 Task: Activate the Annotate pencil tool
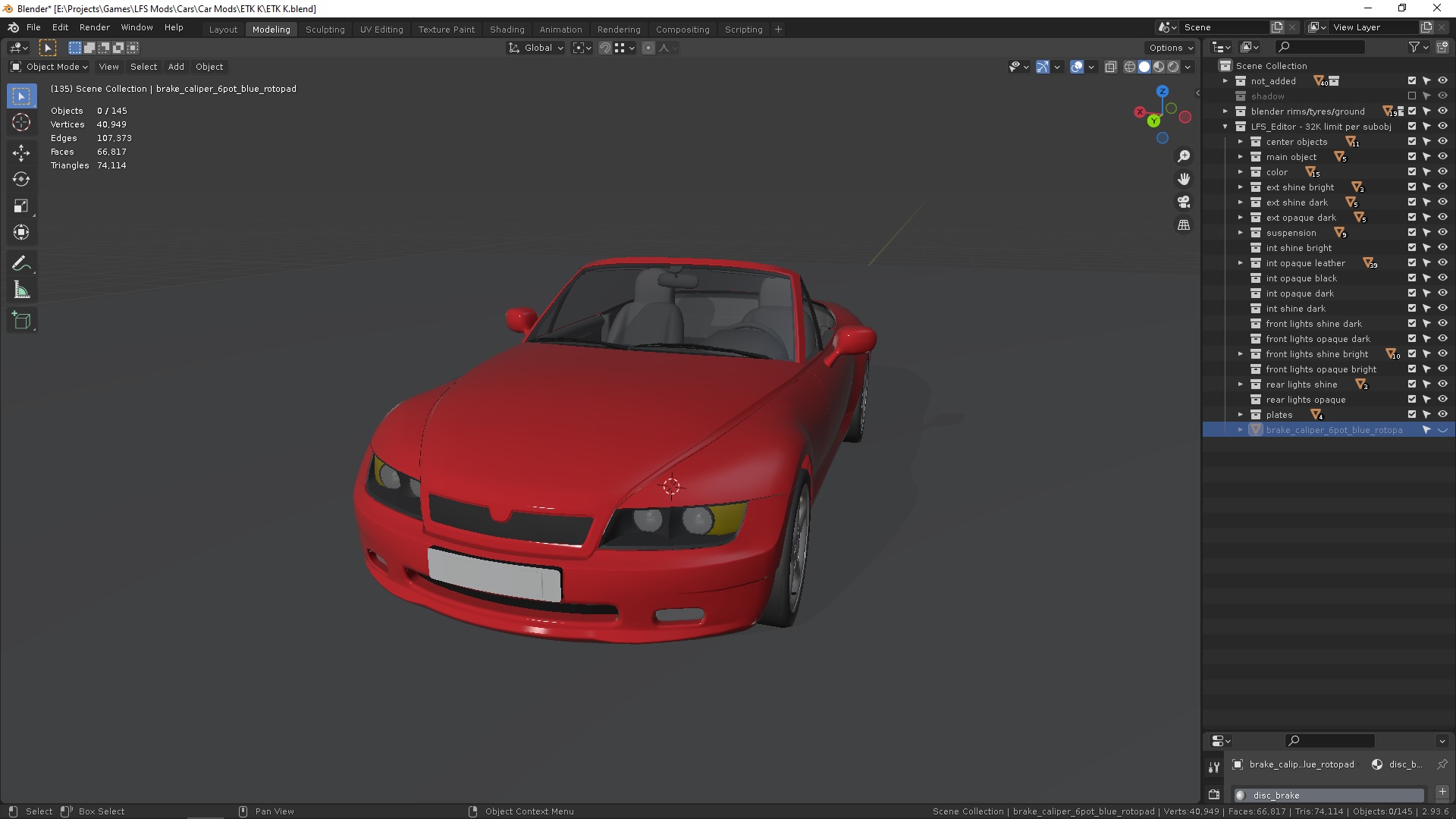click(x=21, y=263)
